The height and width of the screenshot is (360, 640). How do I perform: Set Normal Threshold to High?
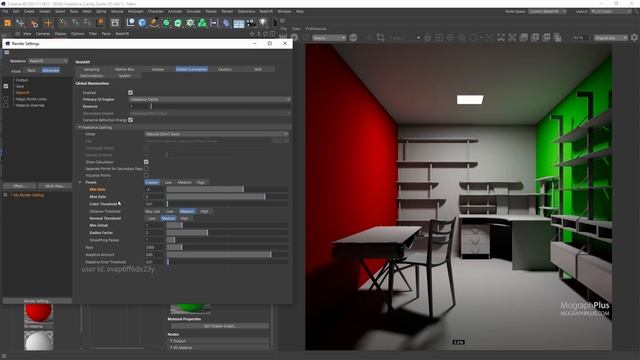(184, 218)
